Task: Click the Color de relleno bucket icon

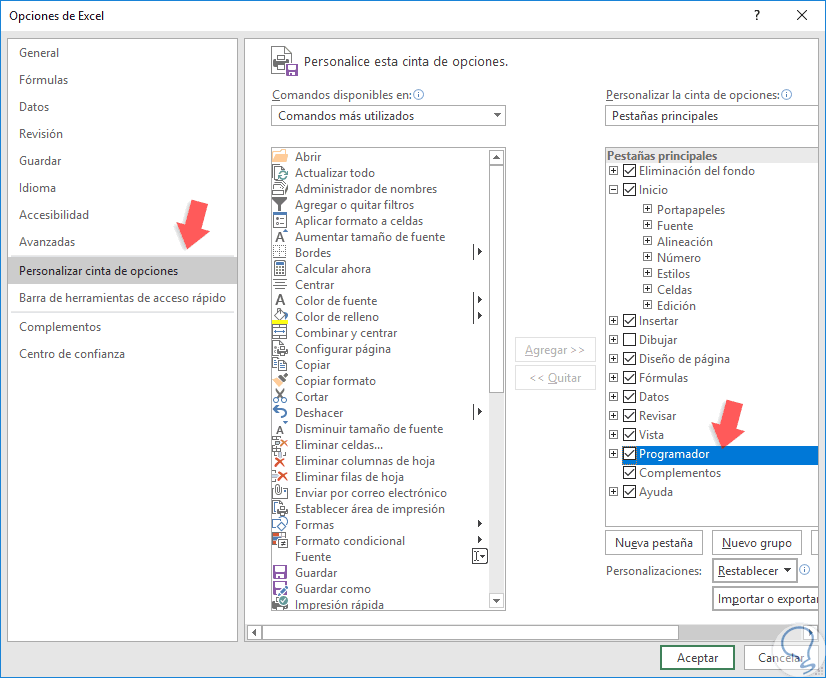Action: point(280,317)
